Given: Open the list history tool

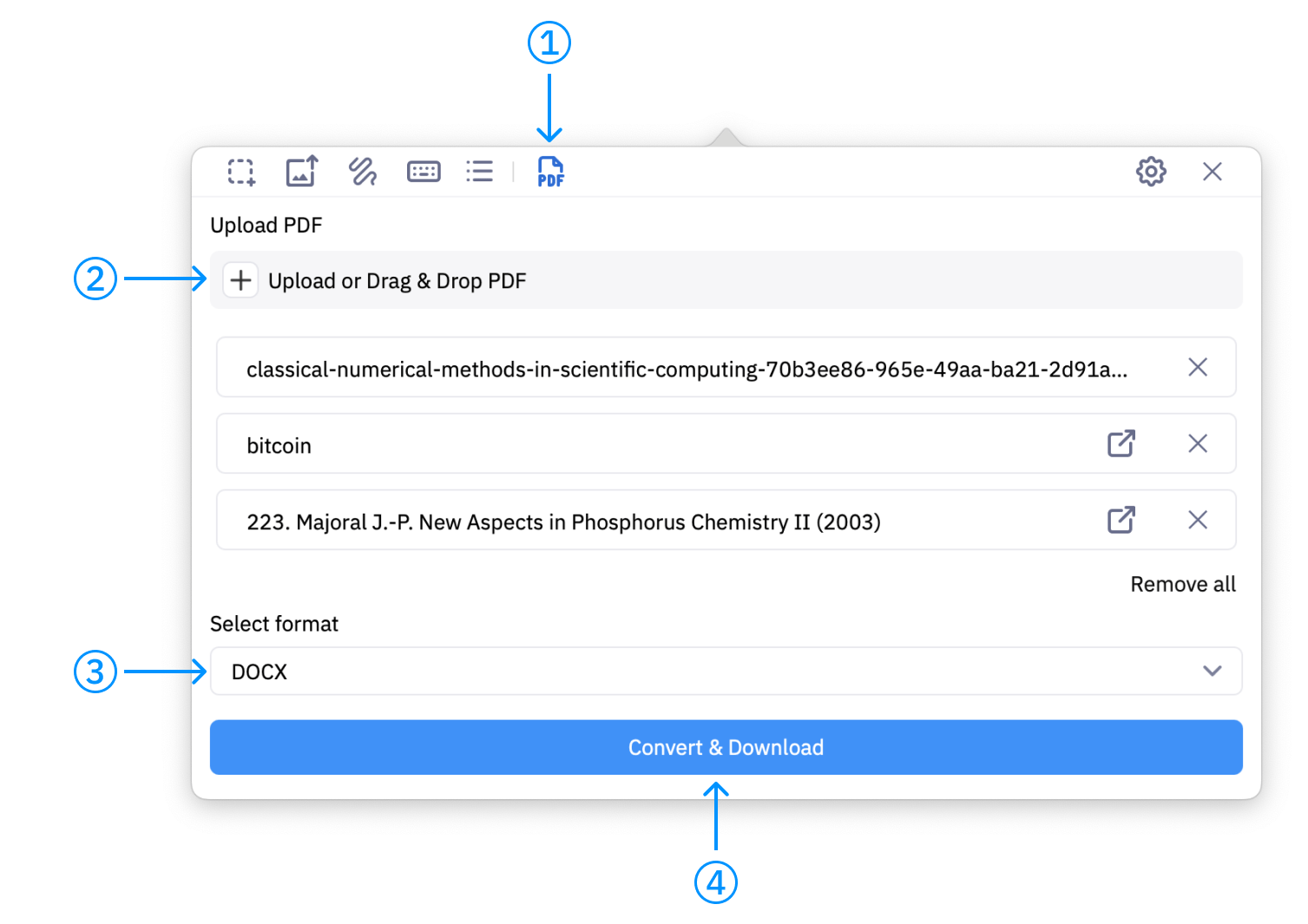Looking at the screenshot, I should [479, 171].
